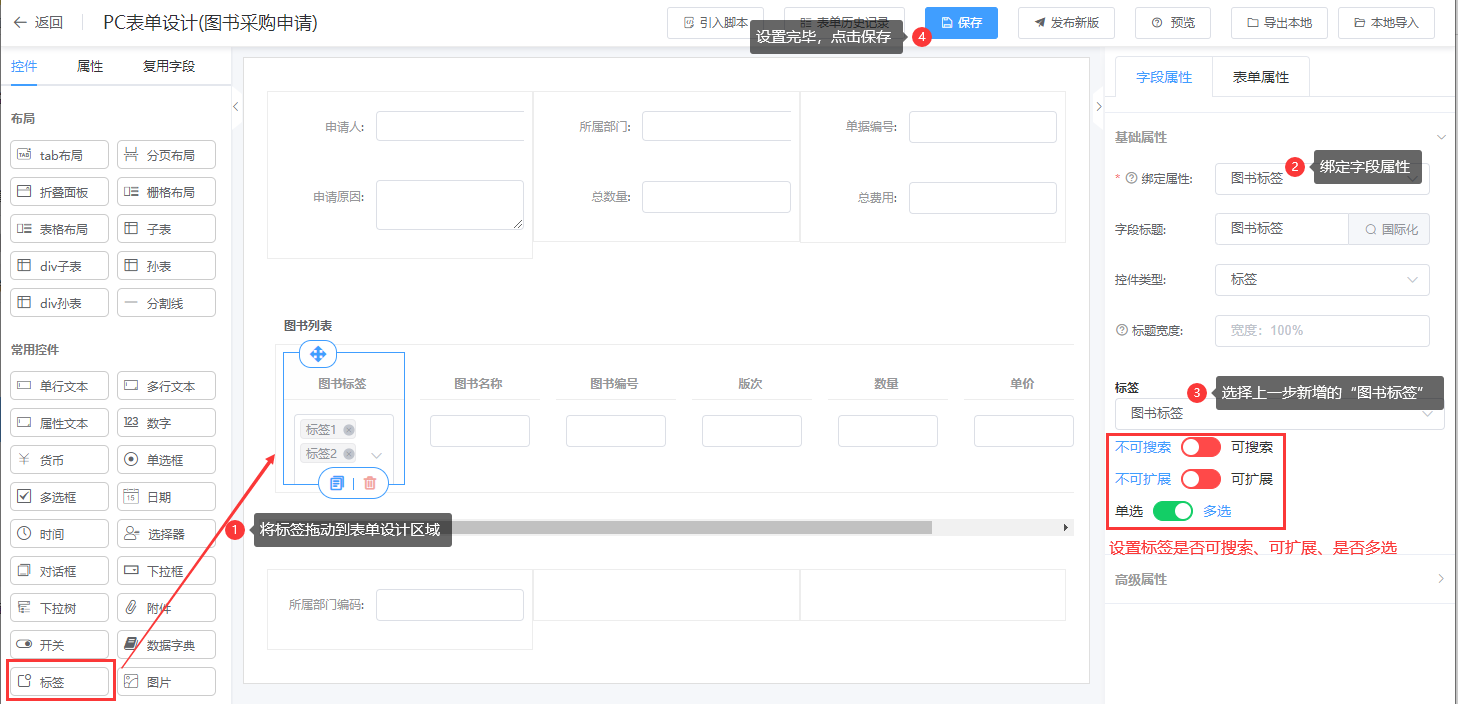
Task: Open the 控件类型 dropdown
Action: click(1321, 280)
